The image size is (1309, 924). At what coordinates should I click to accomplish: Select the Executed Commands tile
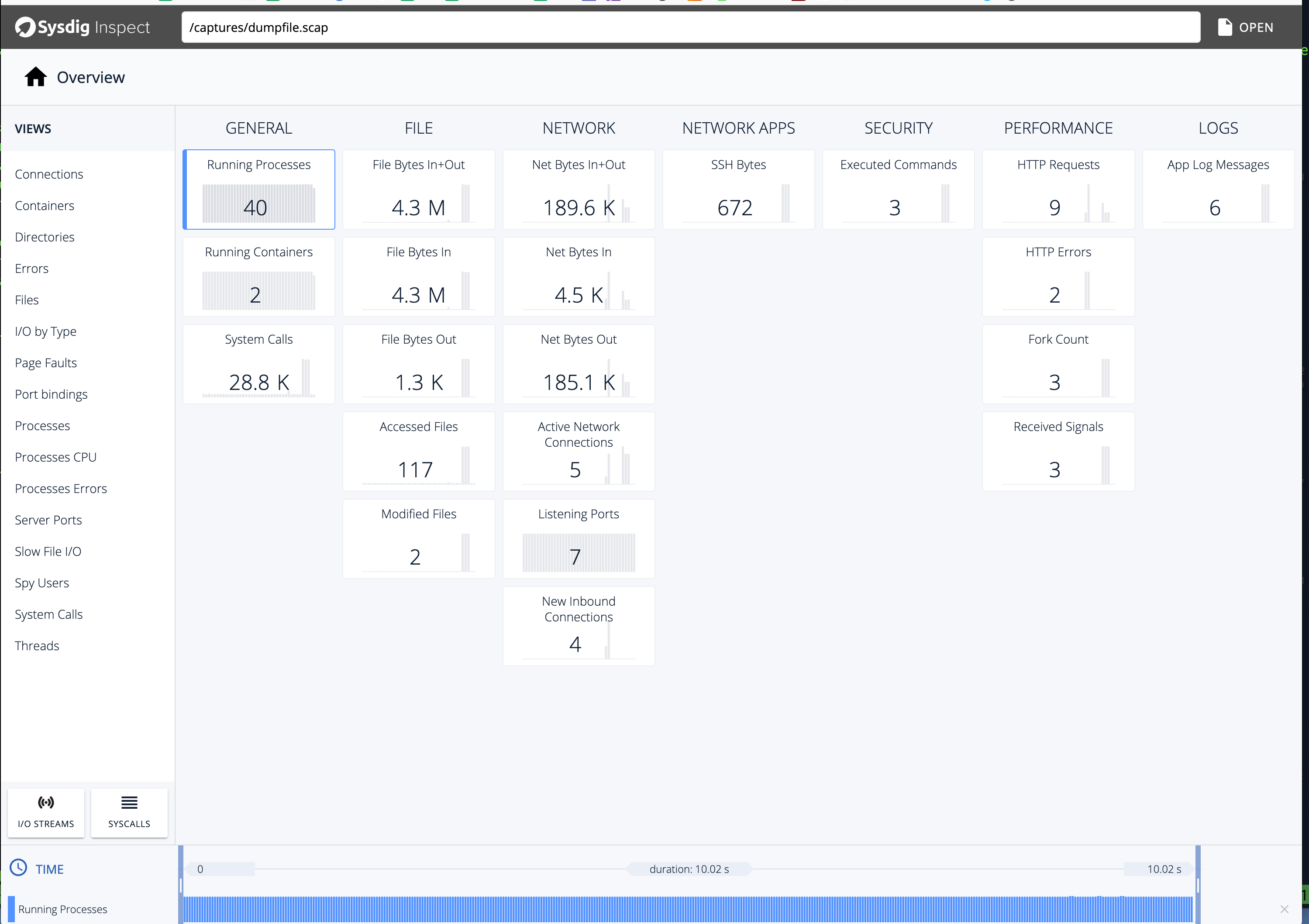(x=898, y=189)
